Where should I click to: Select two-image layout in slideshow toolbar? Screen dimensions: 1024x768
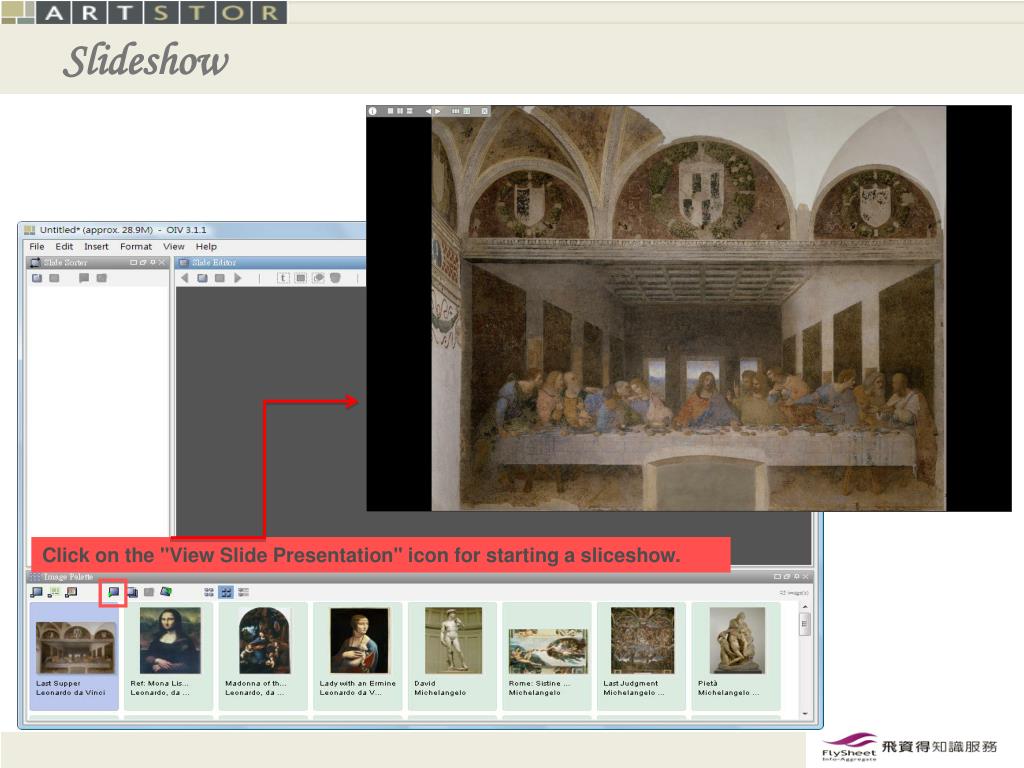point(400,111)
